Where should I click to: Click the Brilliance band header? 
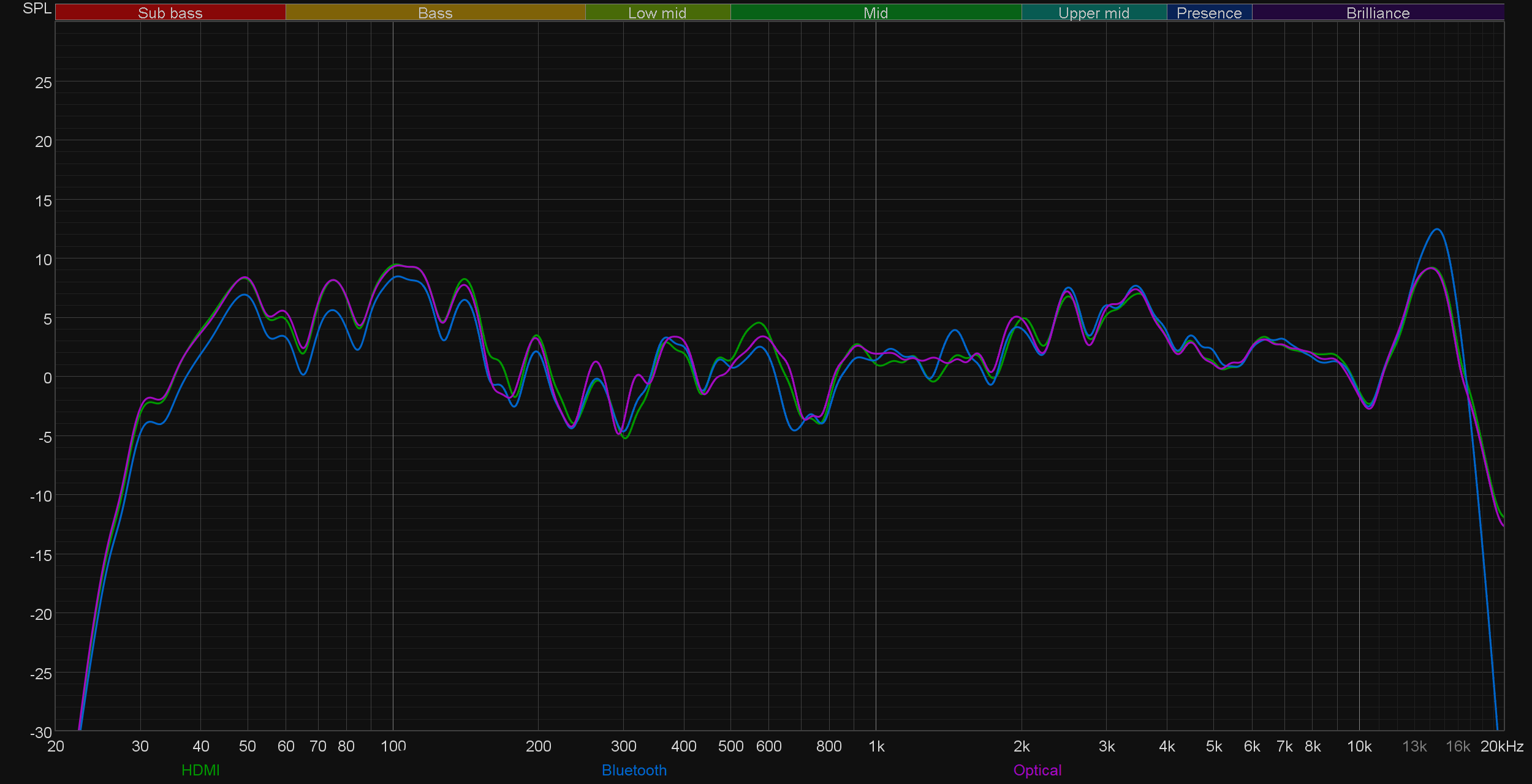[x=1378, y=13]
